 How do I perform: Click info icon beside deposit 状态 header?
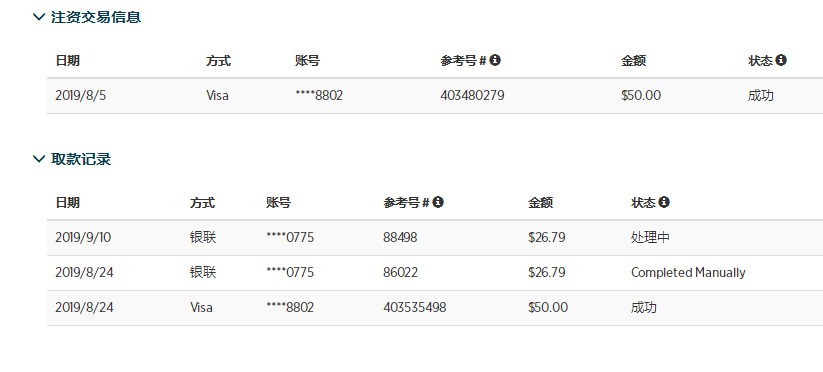pos(781,60)
